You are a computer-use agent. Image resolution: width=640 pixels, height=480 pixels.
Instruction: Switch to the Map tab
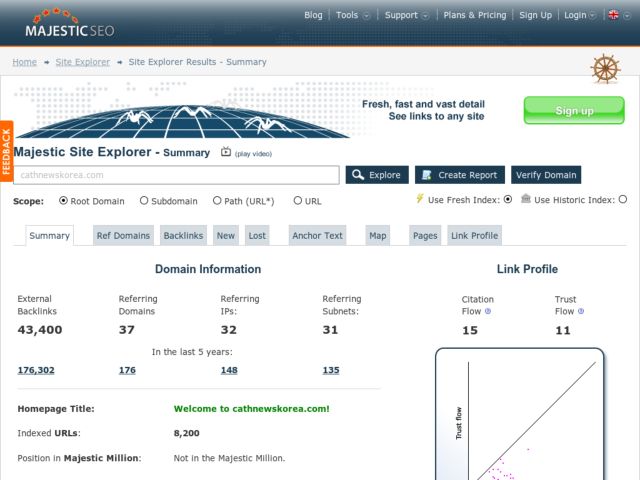click(x=378, y=236)
